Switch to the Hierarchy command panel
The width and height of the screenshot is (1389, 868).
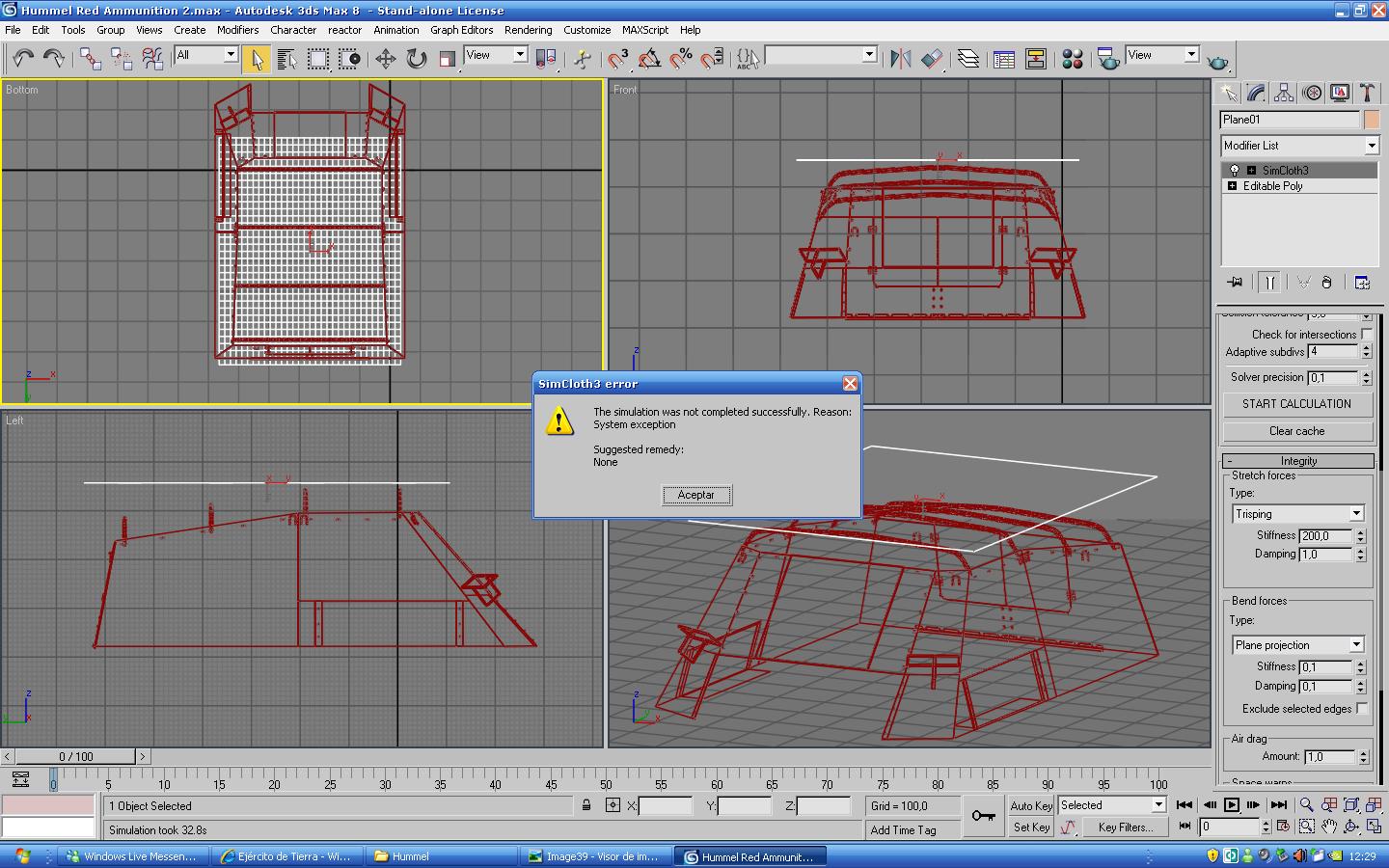click(x=1284, y=93)
